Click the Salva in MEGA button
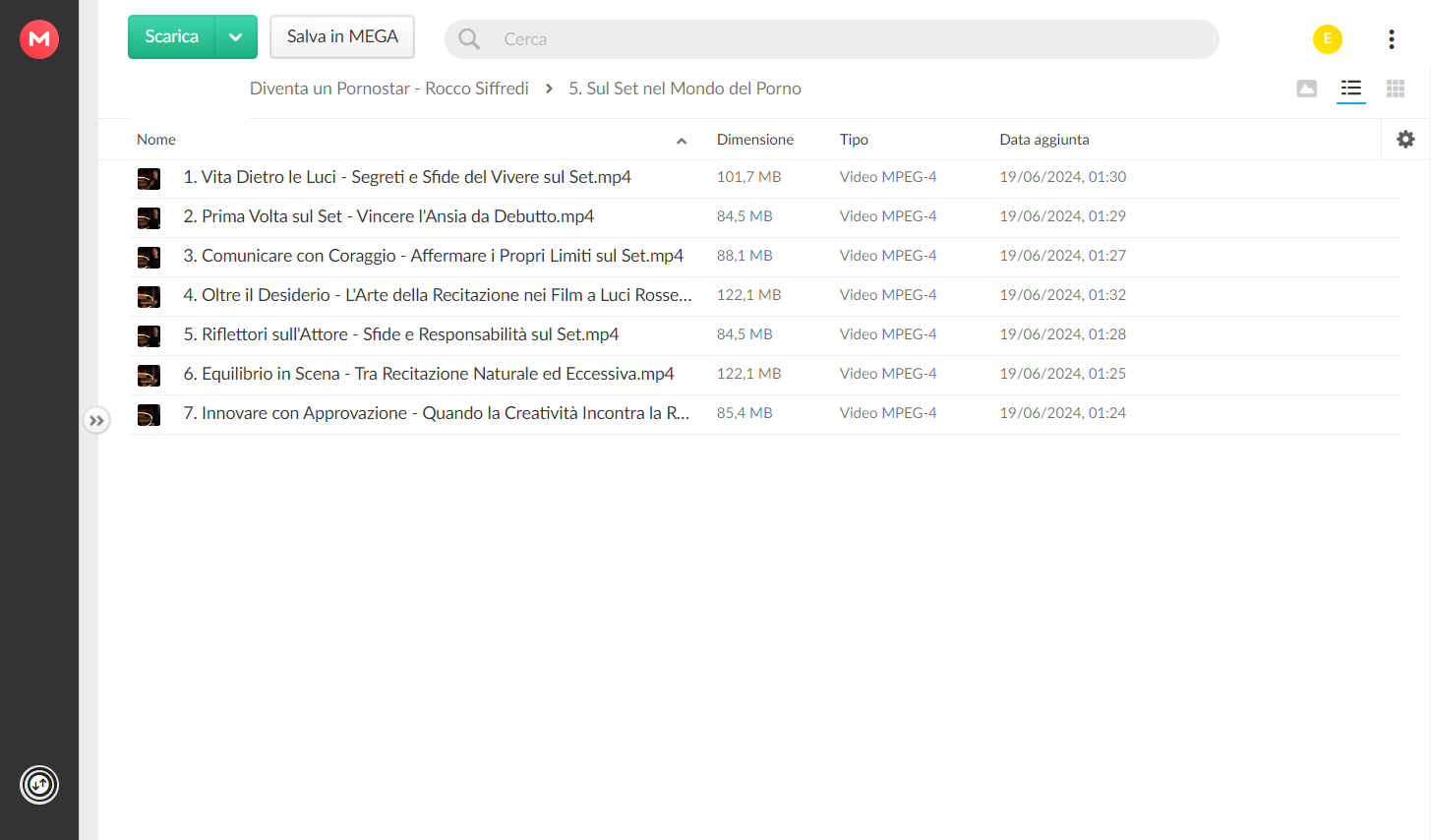This screenshot has width=1431, height=840. 342,37
